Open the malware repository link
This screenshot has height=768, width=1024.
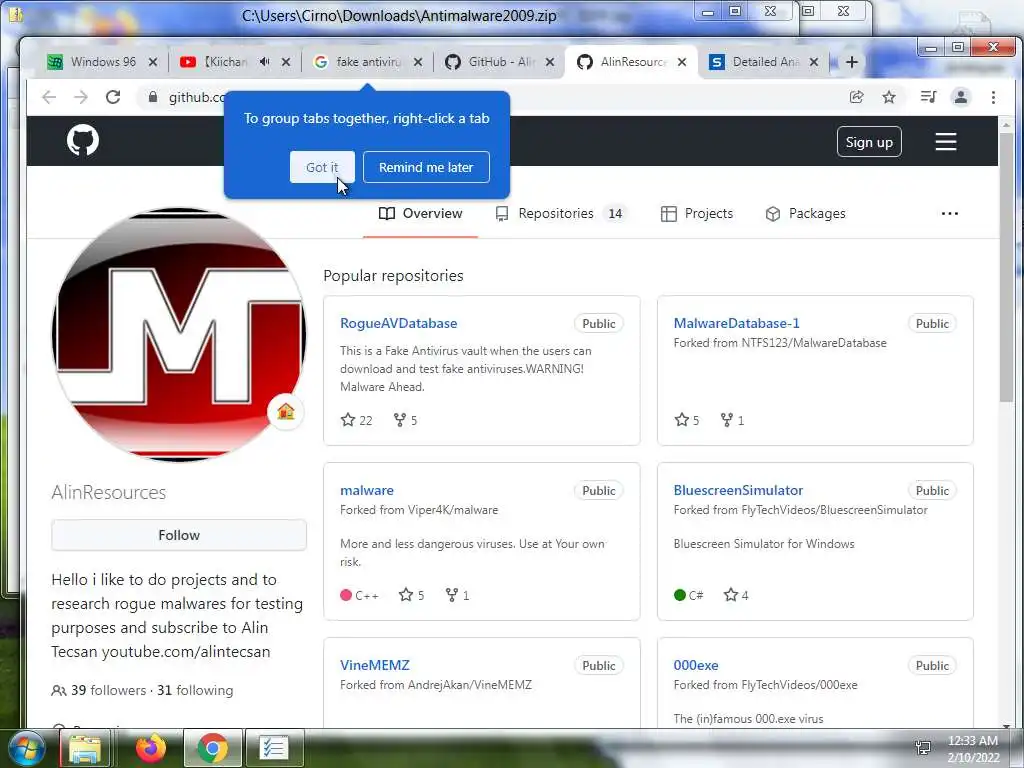coord(367,490)
